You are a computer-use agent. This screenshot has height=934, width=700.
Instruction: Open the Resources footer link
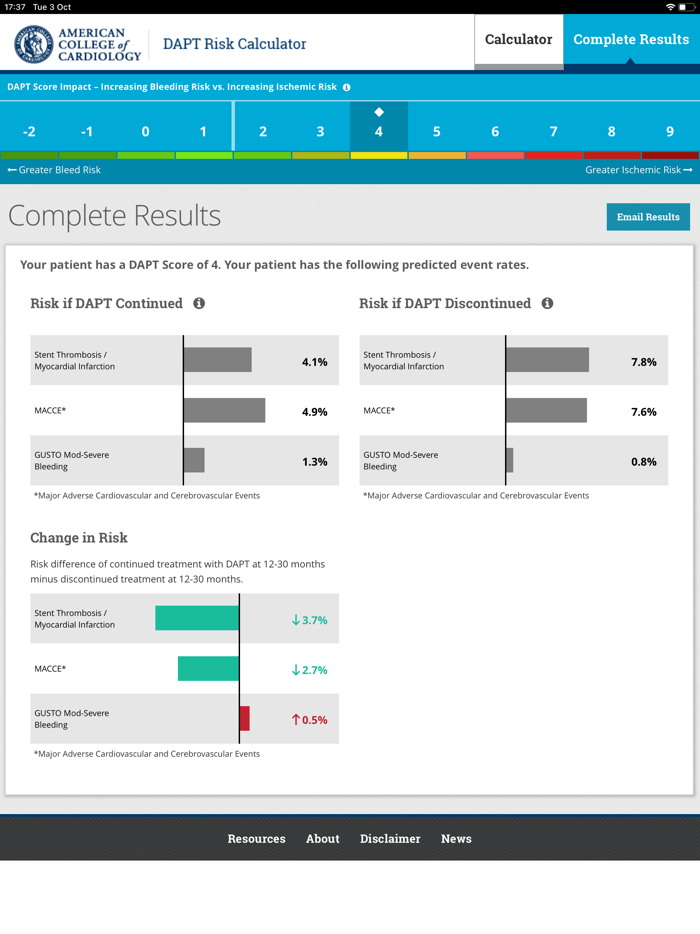pyautogui.click(x=256, y=839)
